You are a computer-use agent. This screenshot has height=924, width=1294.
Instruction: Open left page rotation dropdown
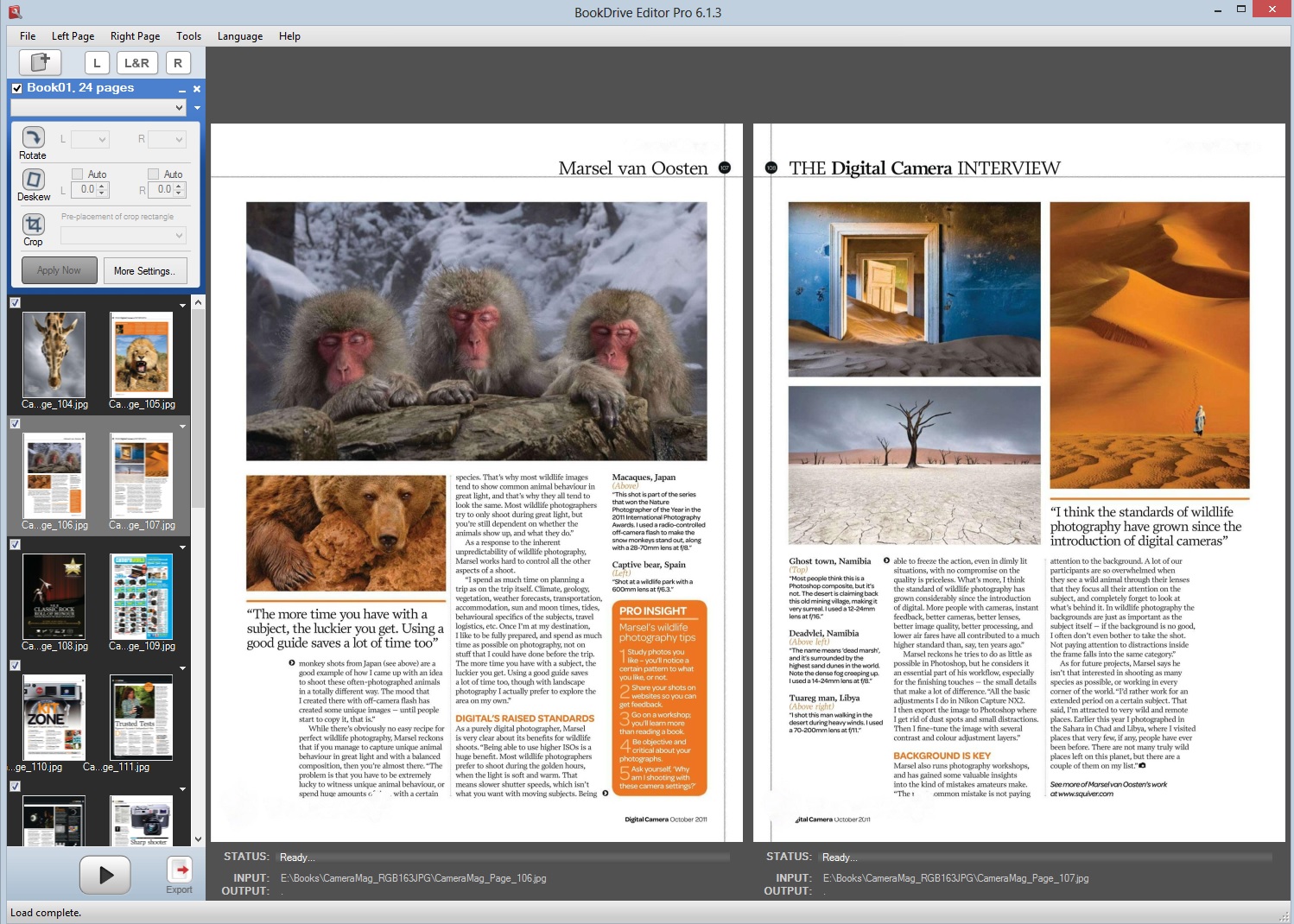point(90,139)
